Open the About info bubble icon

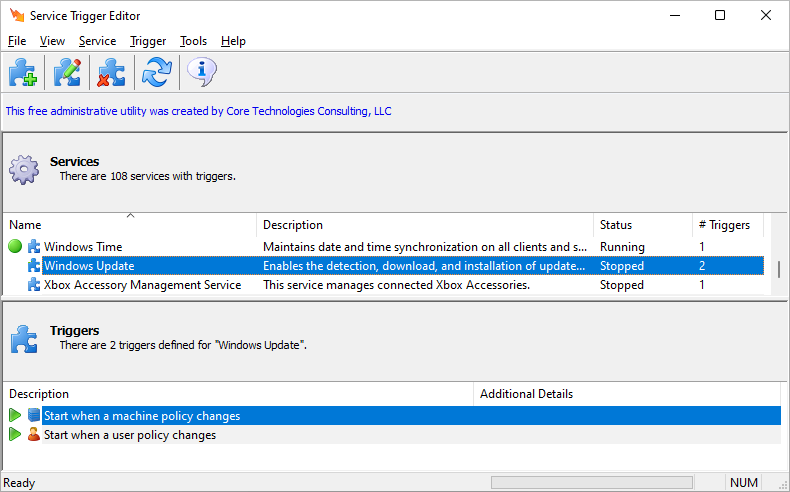(x=202, y=72)
